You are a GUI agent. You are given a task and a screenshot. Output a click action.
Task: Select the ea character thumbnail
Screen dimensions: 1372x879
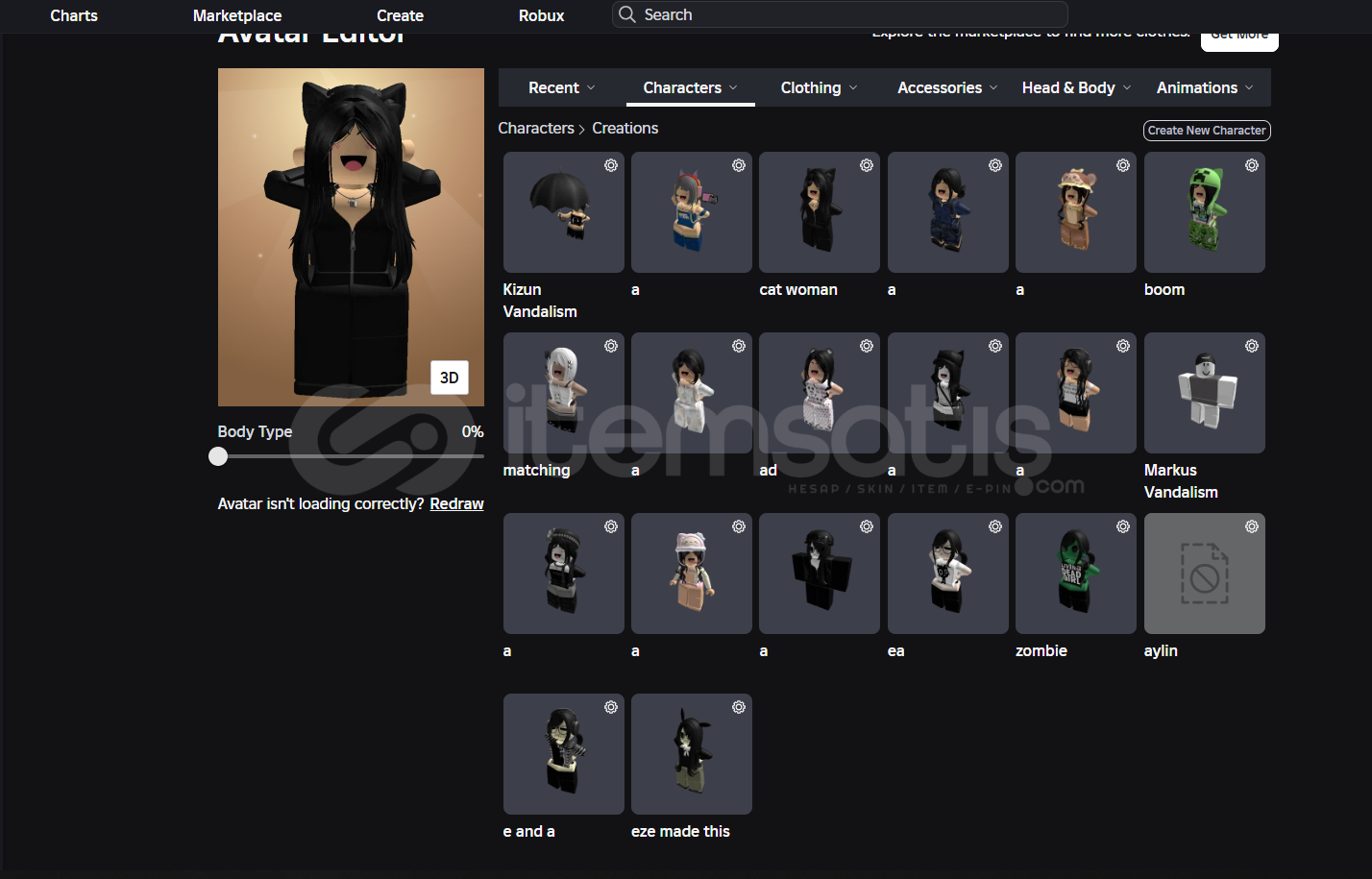(x=948, y=574)
